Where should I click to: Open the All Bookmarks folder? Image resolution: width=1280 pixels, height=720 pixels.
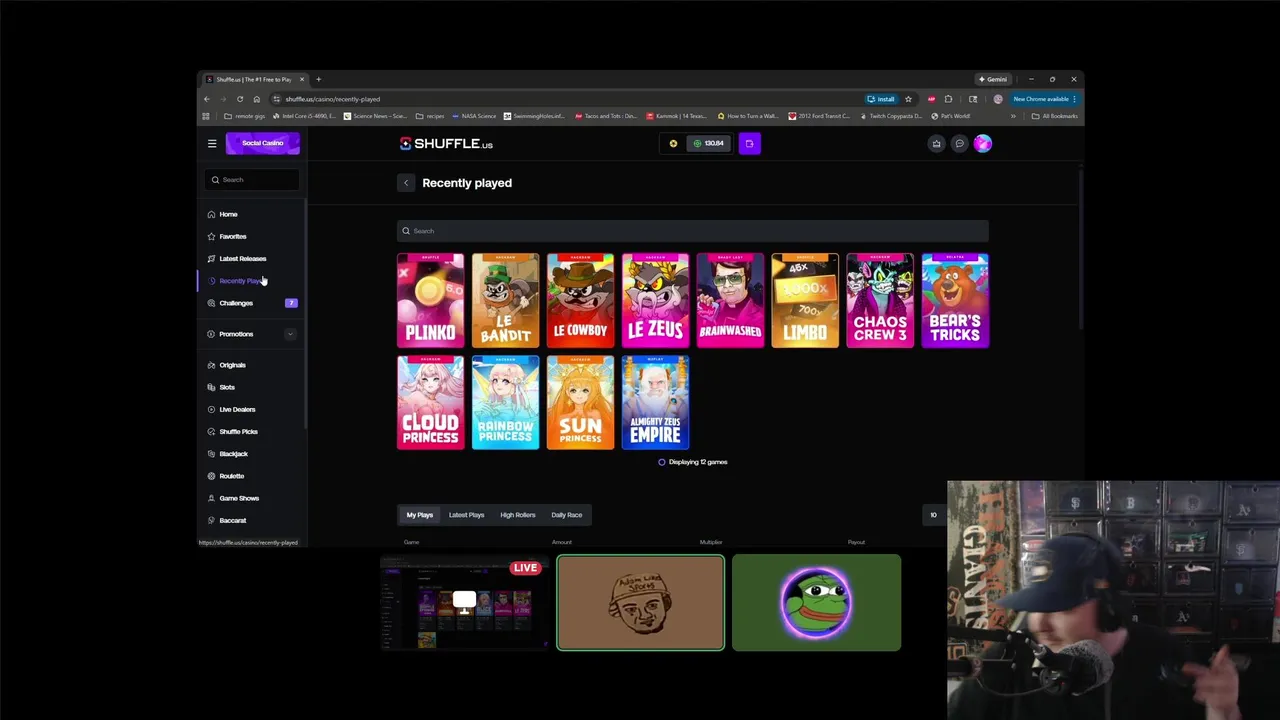[1055, 116]
